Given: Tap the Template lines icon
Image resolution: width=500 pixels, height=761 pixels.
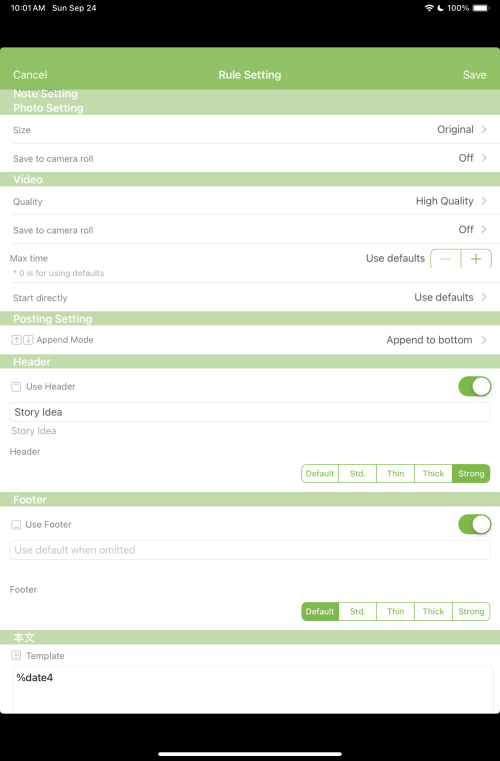Looking at the screenshot, I should click(x=16, y=656).
